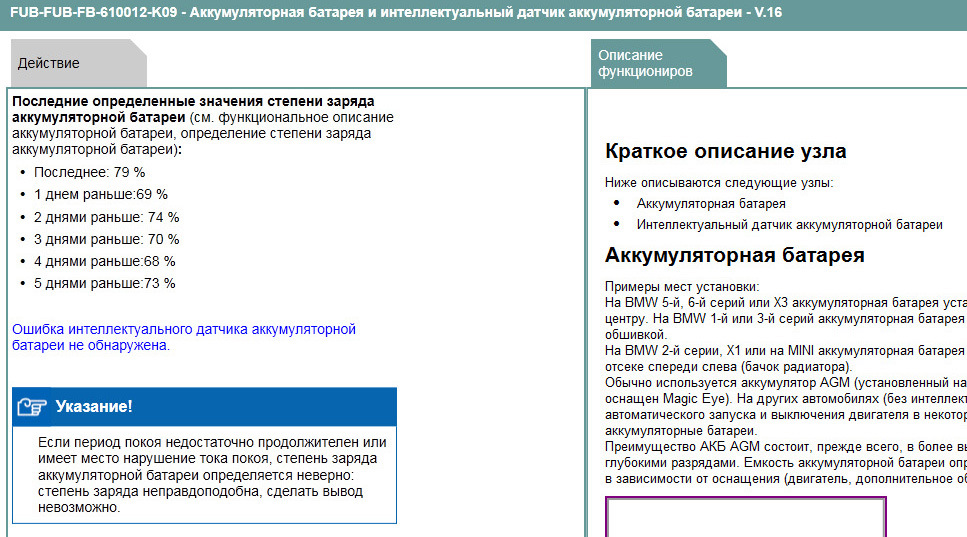This screenshot has height=537, width=967.
Task: Click the bullet item "Аккумуляторная батарея" in the list
Action: click(x=711, y=203)
